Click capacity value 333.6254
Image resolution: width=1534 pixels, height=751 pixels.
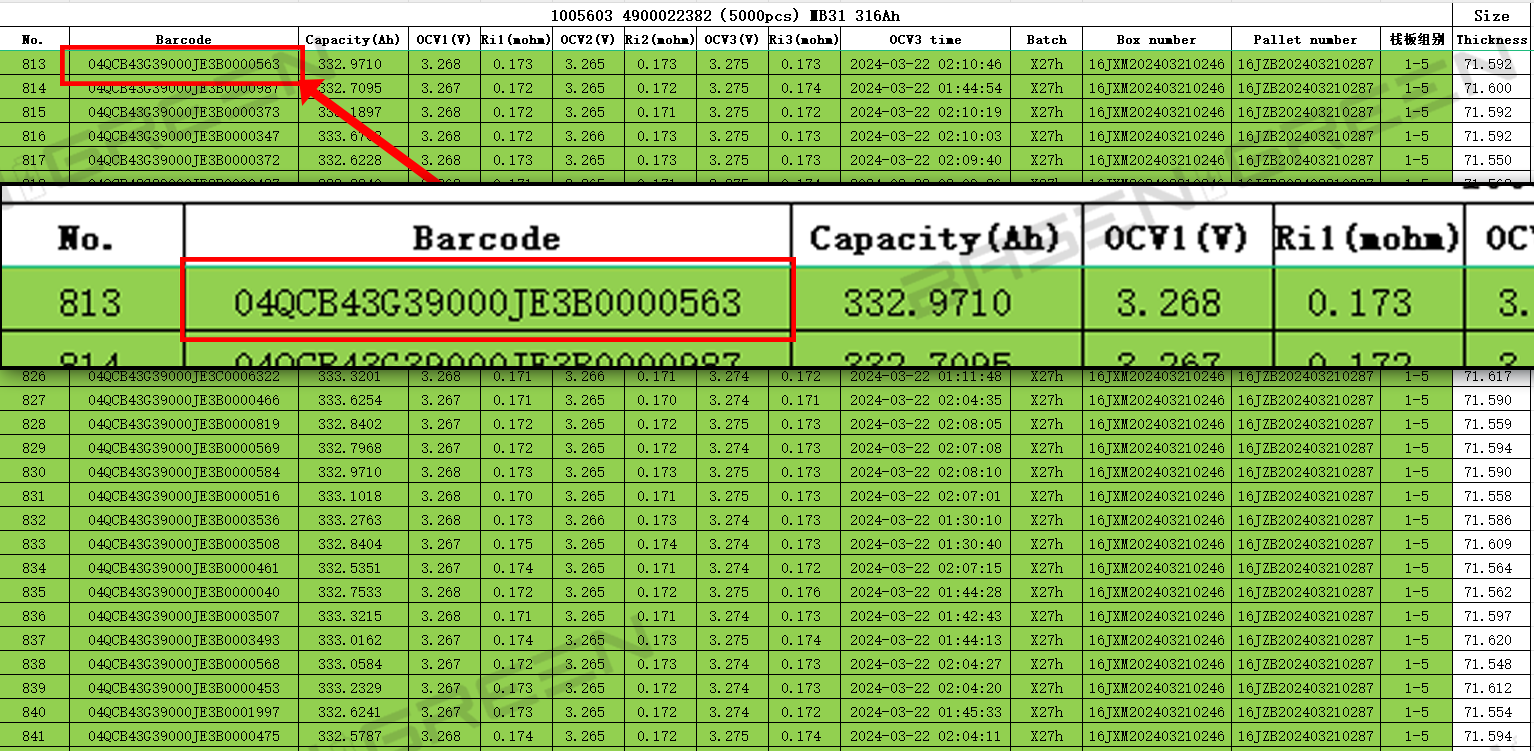pos(350,400)
